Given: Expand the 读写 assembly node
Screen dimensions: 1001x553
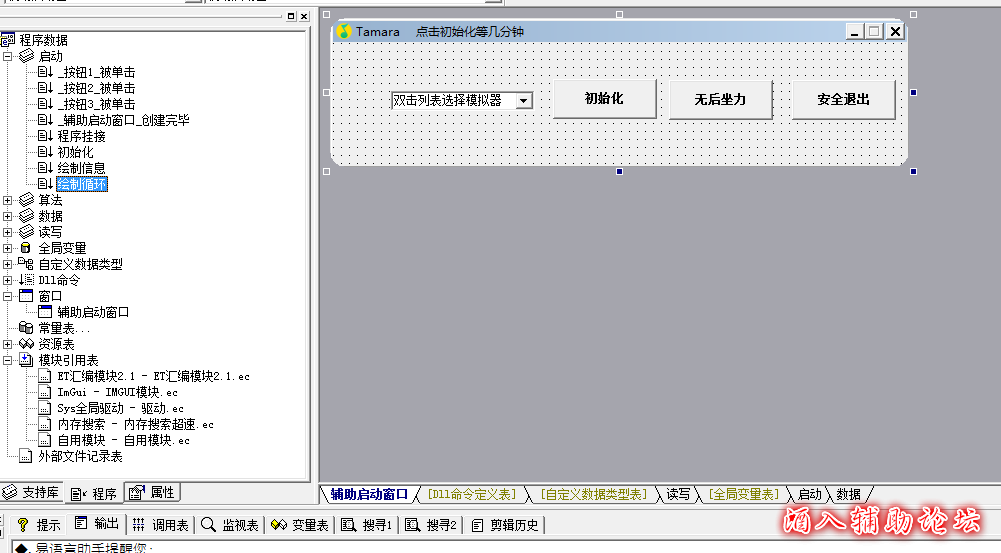Looking at the screenshot, I should pos(8,232).
